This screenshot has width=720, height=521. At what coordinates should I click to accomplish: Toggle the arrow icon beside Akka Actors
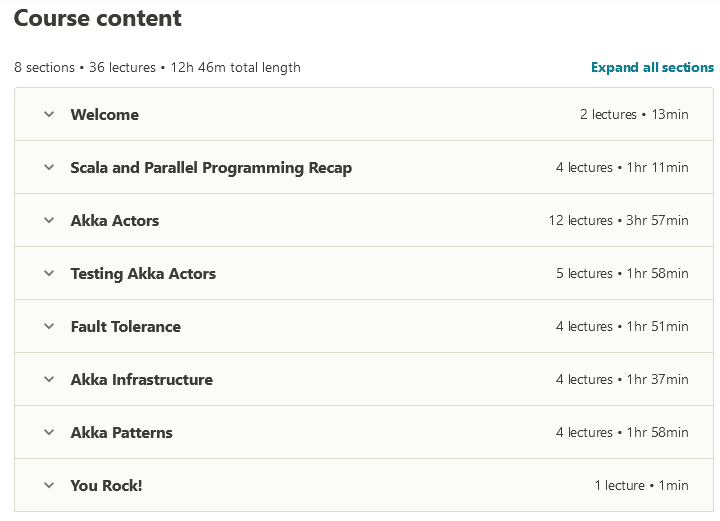pyautogui.click(x=48, y=220)
